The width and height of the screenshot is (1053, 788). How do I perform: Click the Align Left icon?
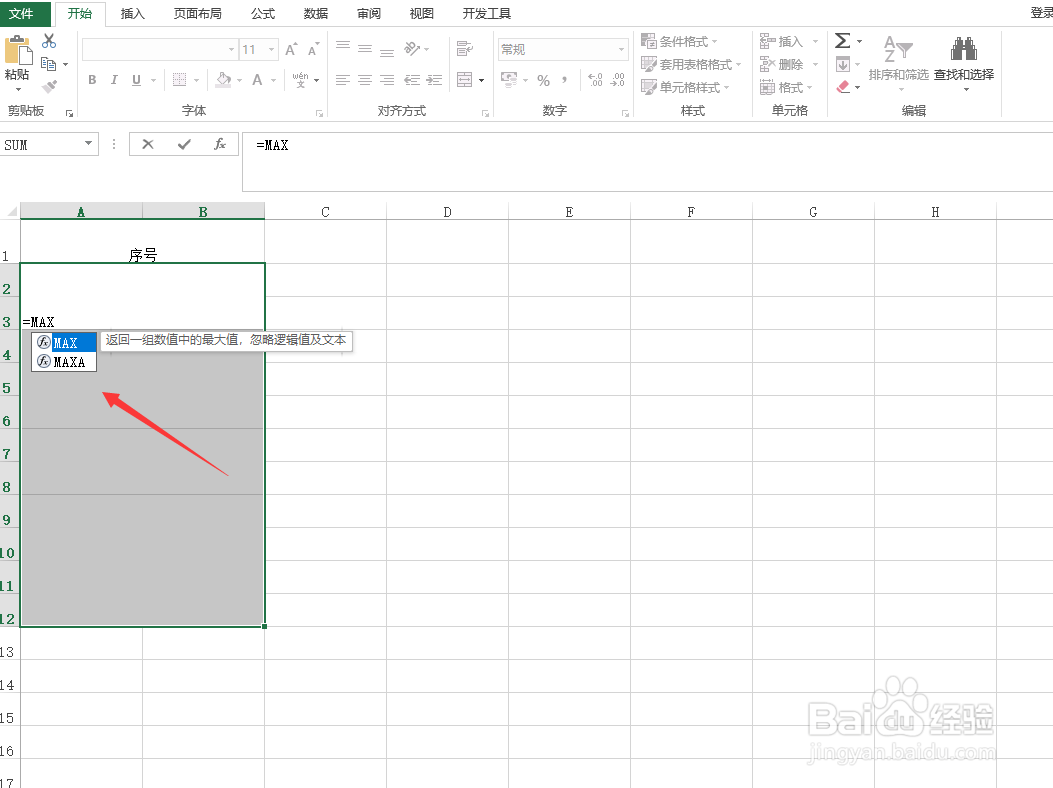(x=342, y=80)
